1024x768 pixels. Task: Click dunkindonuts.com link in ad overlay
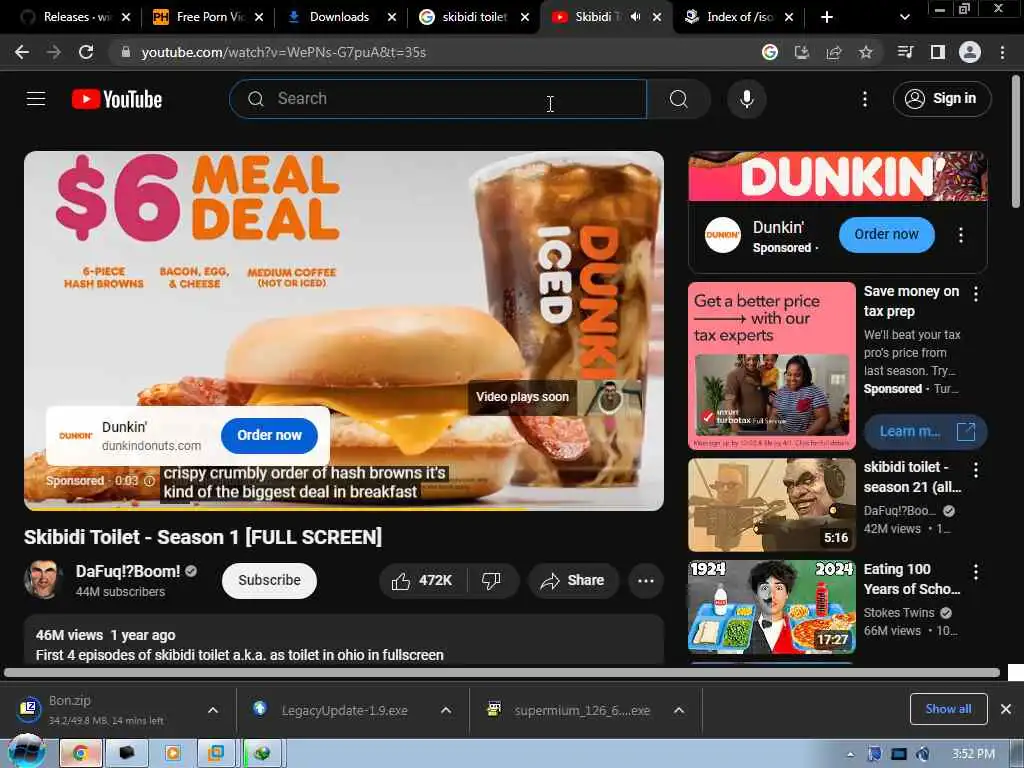click(152, 446)
